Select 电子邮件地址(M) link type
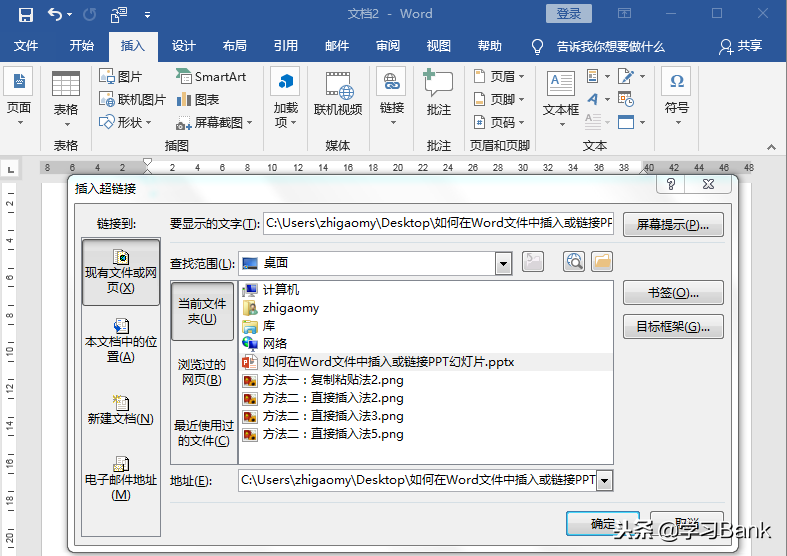Image resolution: width=787 pixels, height=556 pixels. pyautogui.click(x=121, y=479)
